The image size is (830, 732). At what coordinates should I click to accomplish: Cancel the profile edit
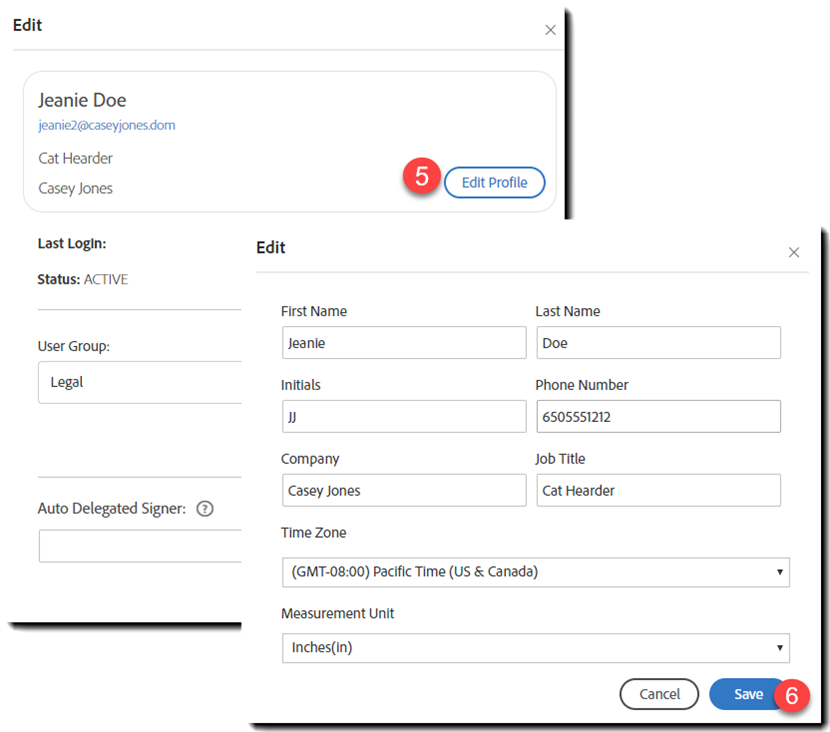[659, 694]
